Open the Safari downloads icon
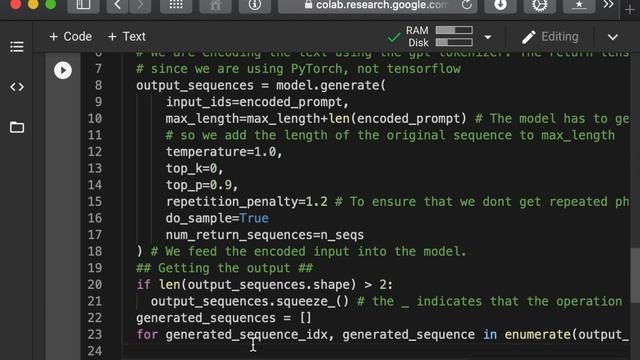The image size is (640, 360). [x=500, y=5]
